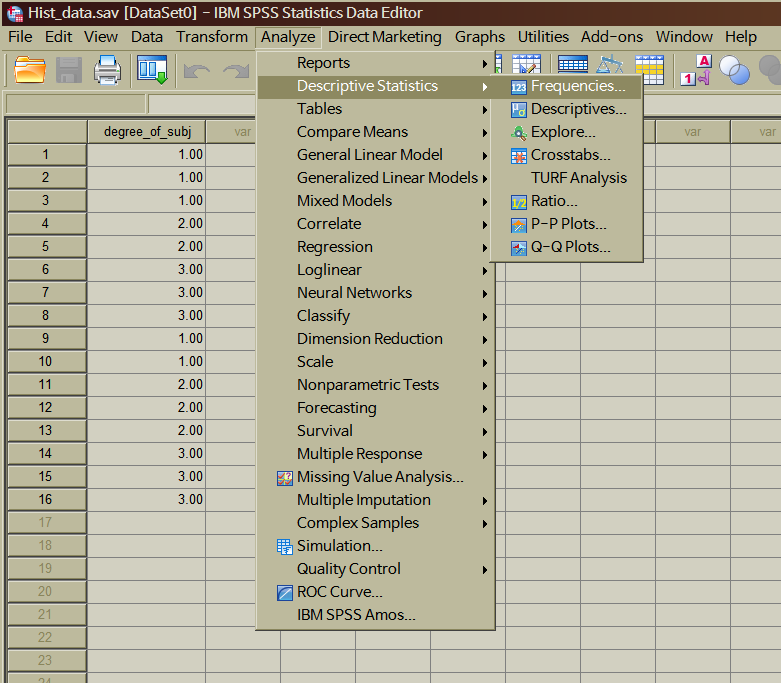Click the Use Variable Sets circles icon
The image size is (781, 683).
coord(734,70)
